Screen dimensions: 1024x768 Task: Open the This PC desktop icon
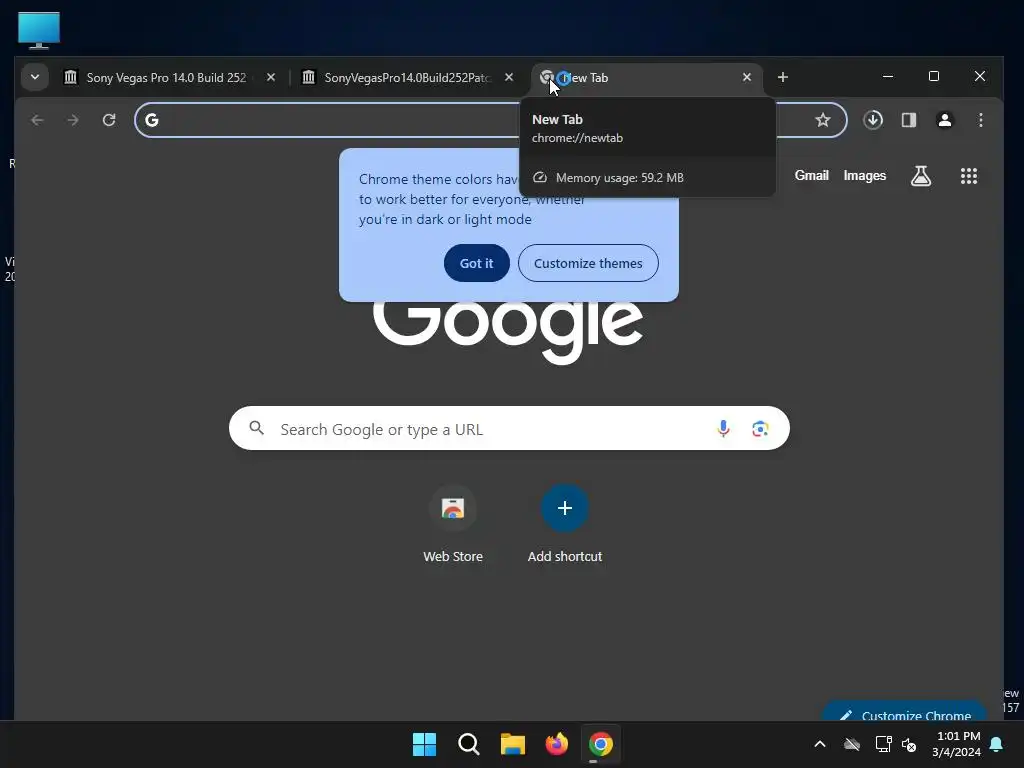coord(39,30)
